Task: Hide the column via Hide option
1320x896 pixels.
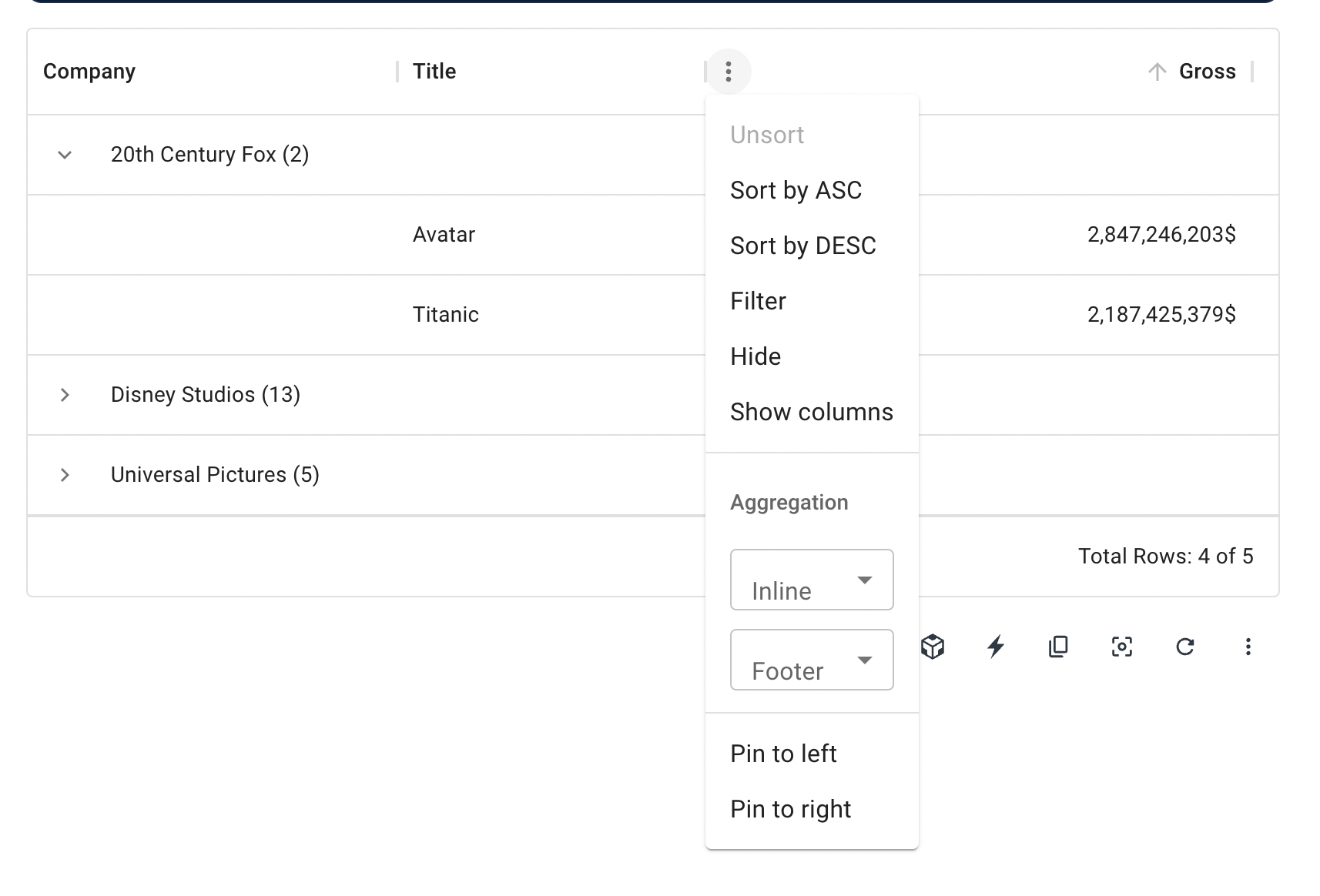Action: tap(755, 356)
